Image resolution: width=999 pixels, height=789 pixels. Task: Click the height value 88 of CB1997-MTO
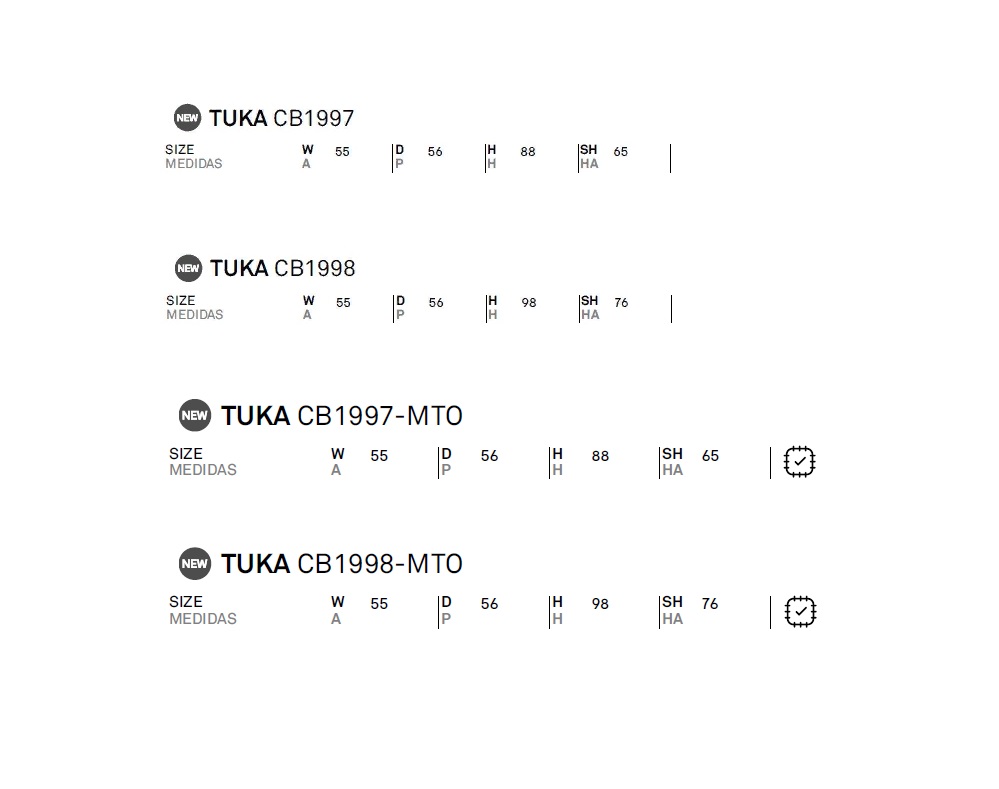click(600, 456)
